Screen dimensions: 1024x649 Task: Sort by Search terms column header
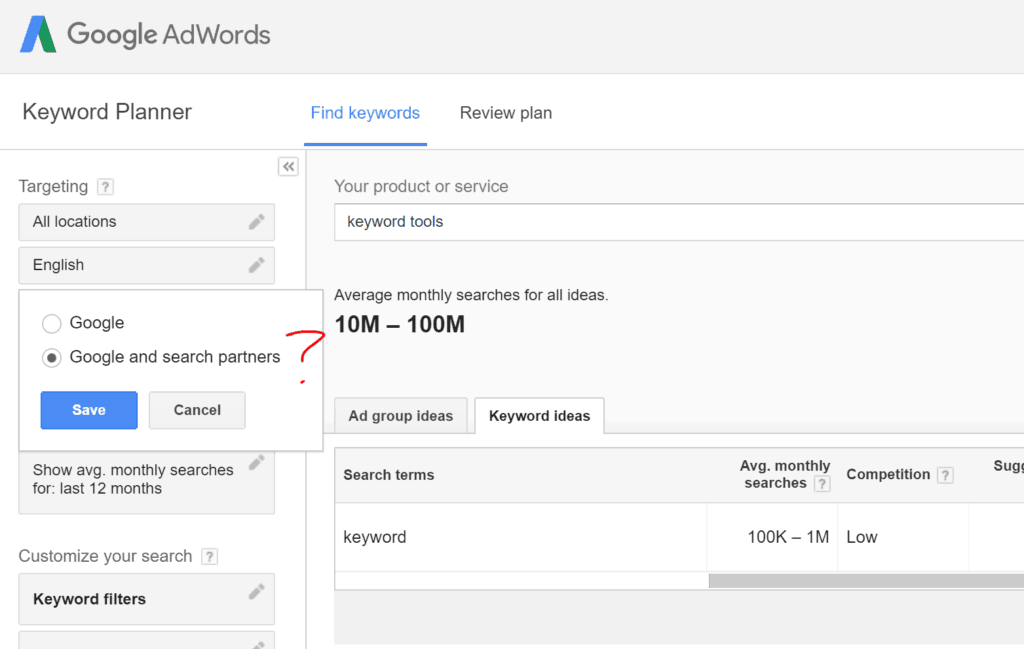389,475
